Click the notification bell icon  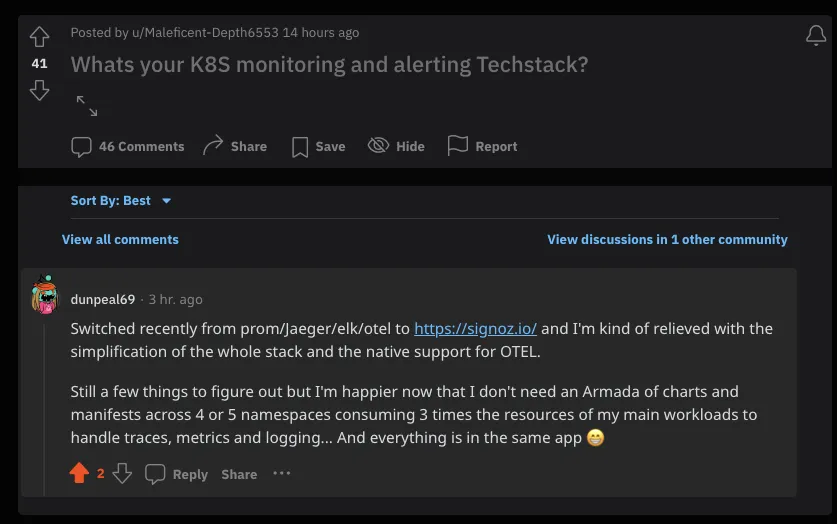(816, 36)
